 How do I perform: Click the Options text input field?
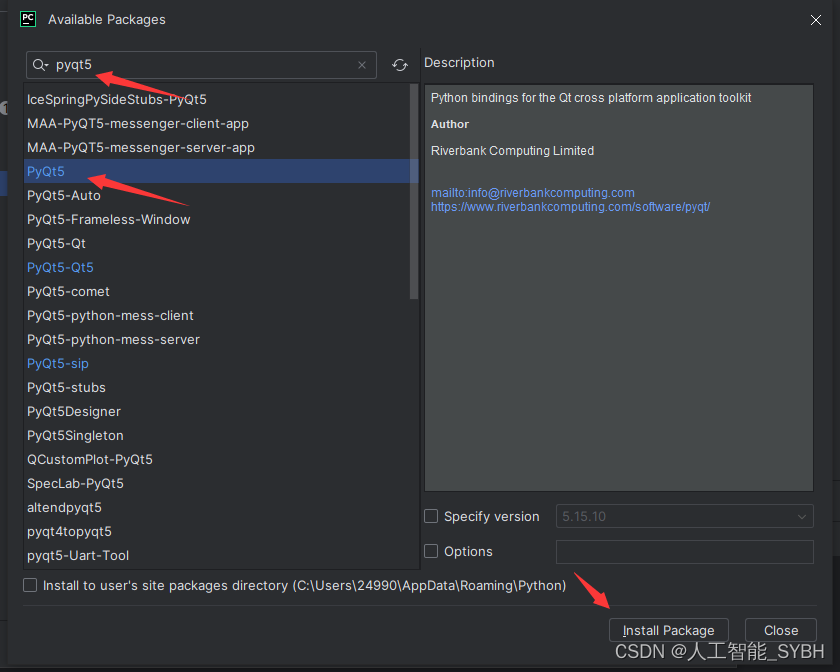(685, 551)
